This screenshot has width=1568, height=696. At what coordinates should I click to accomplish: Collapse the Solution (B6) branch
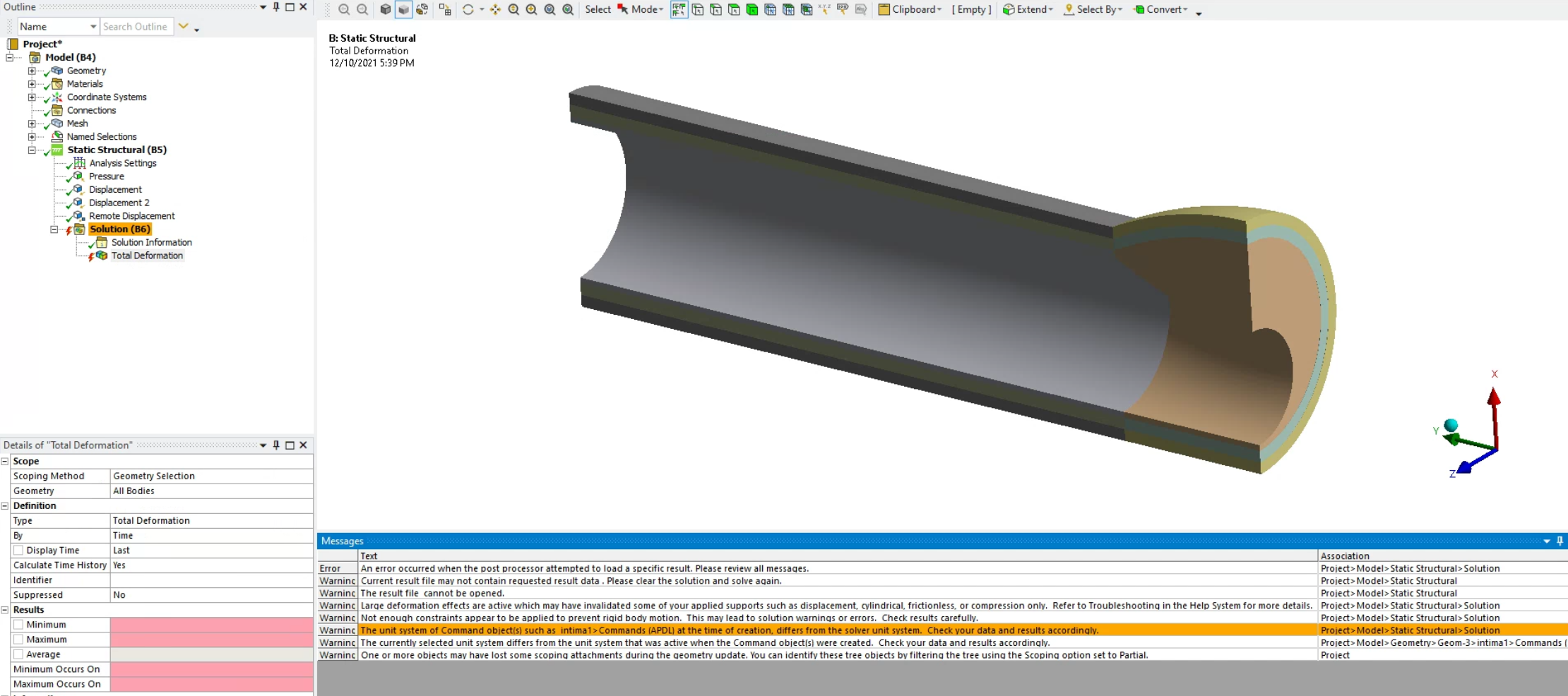click(54, 229)
